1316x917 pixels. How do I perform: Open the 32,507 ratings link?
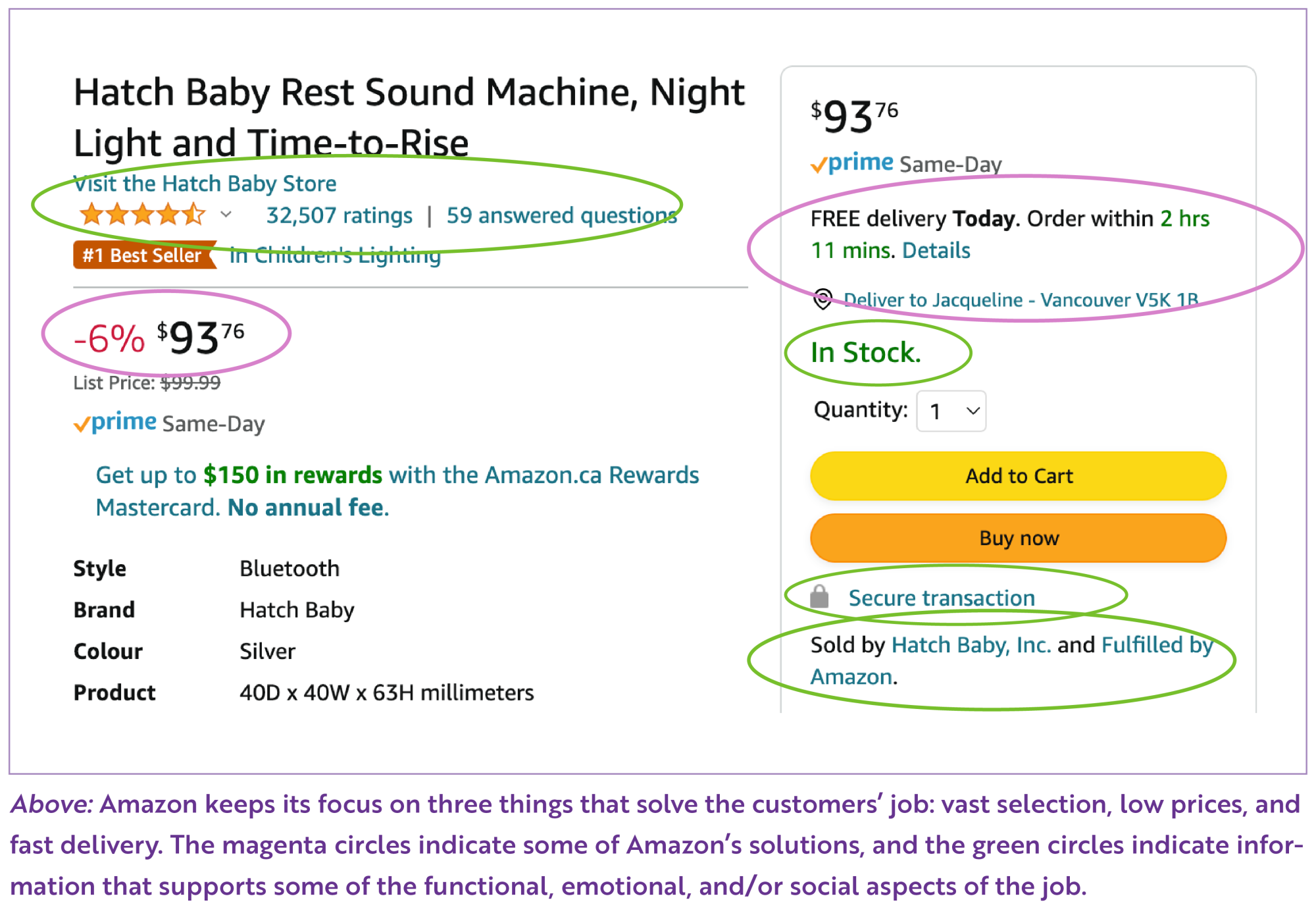click(339, 215)
